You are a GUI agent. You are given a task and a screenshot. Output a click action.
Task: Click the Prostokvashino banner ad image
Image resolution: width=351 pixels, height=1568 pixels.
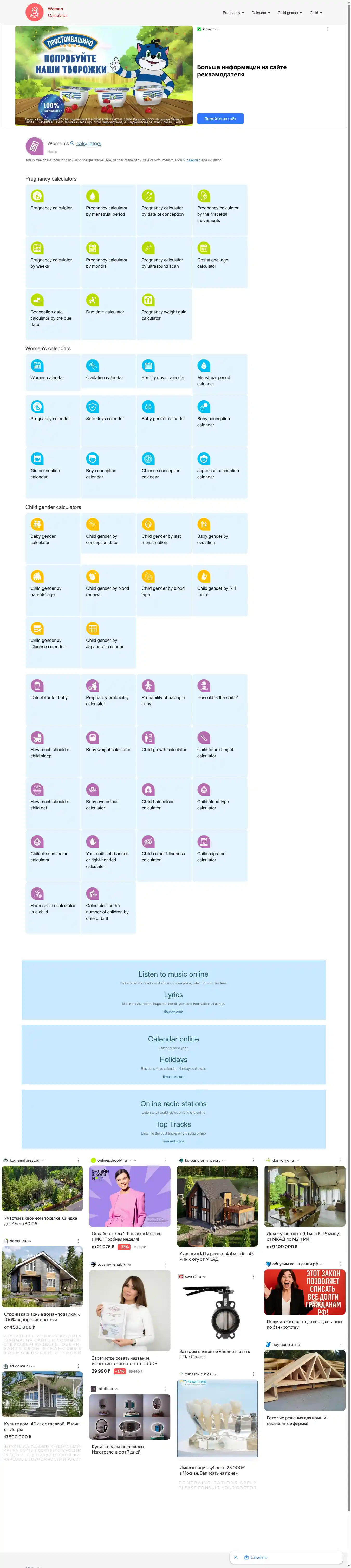103,76
